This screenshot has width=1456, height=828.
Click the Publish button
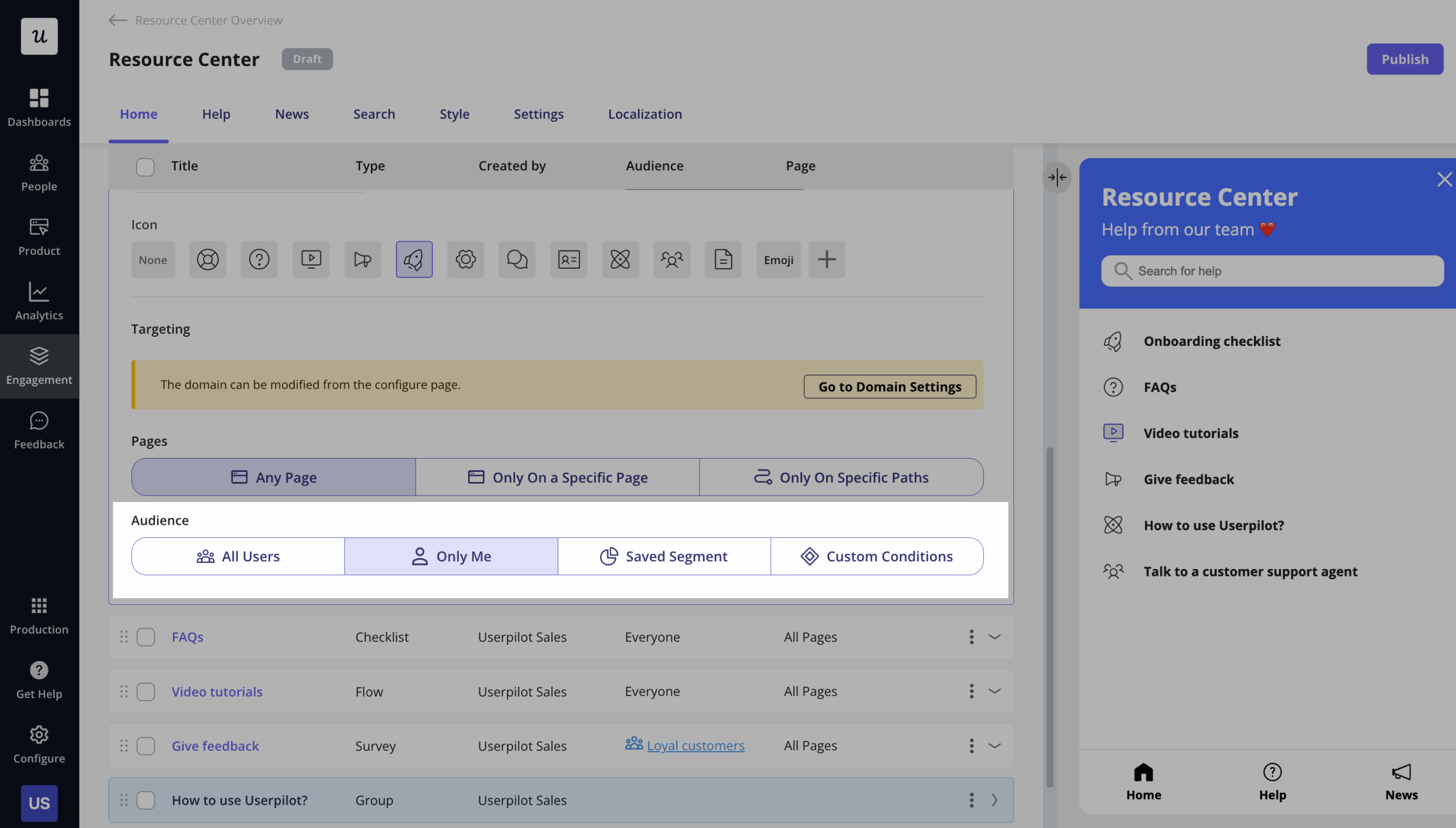click(1405, 59)
